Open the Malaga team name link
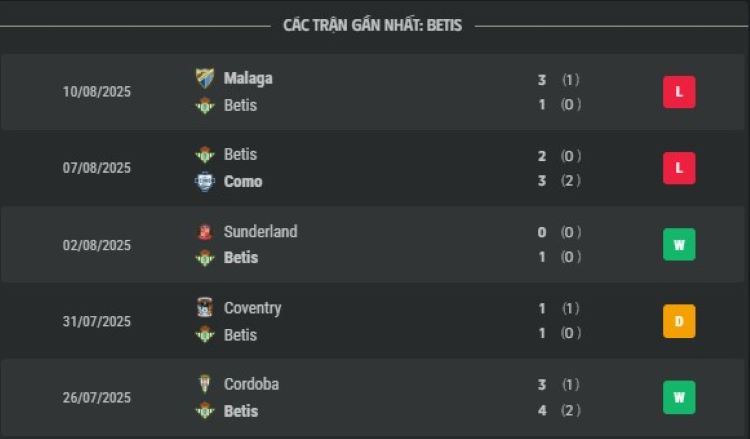 point(248,78)
